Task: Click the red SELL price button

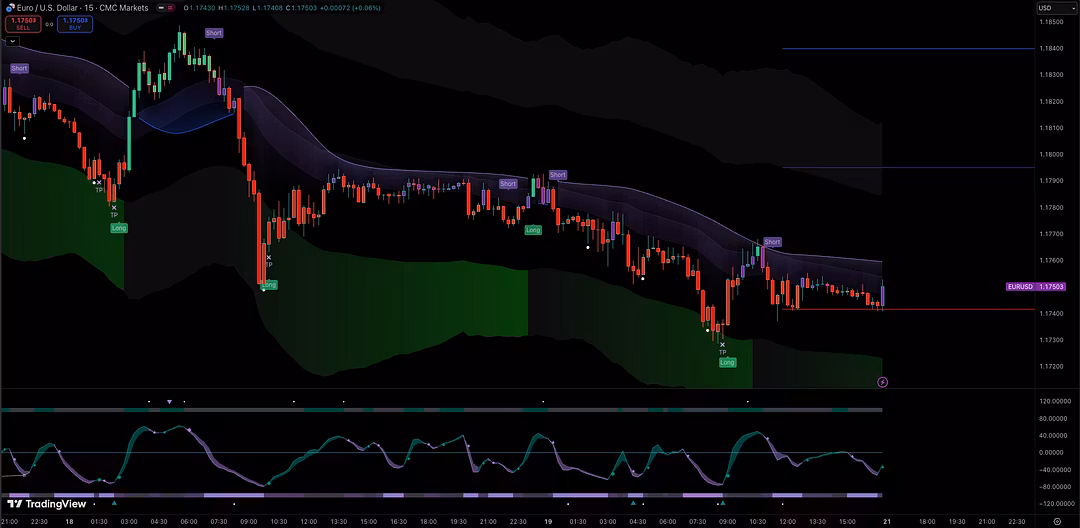Action: 21,23
